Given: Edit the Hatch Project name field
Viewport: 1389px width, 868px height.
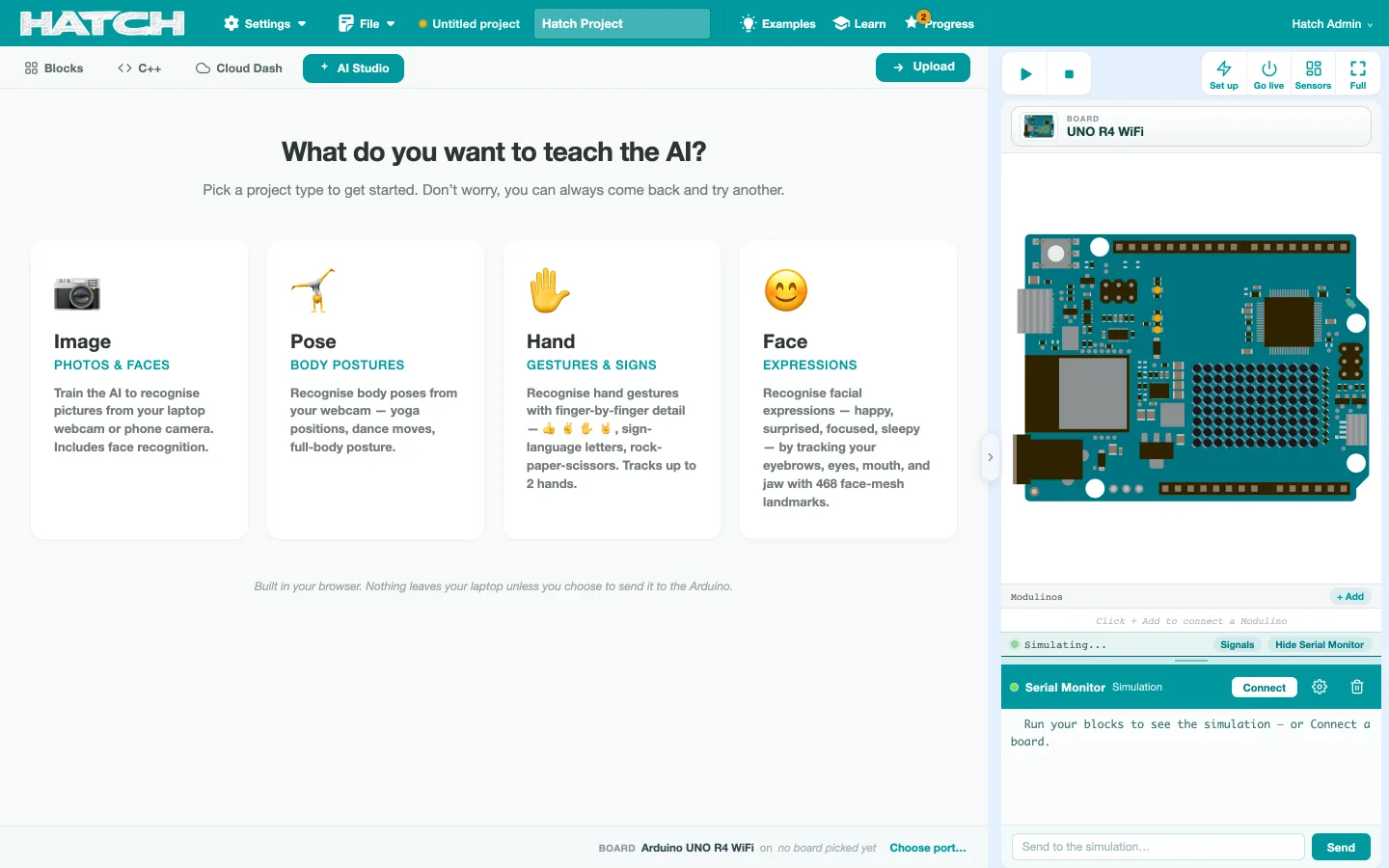Looking at the screenshot, I should (622, 23).
